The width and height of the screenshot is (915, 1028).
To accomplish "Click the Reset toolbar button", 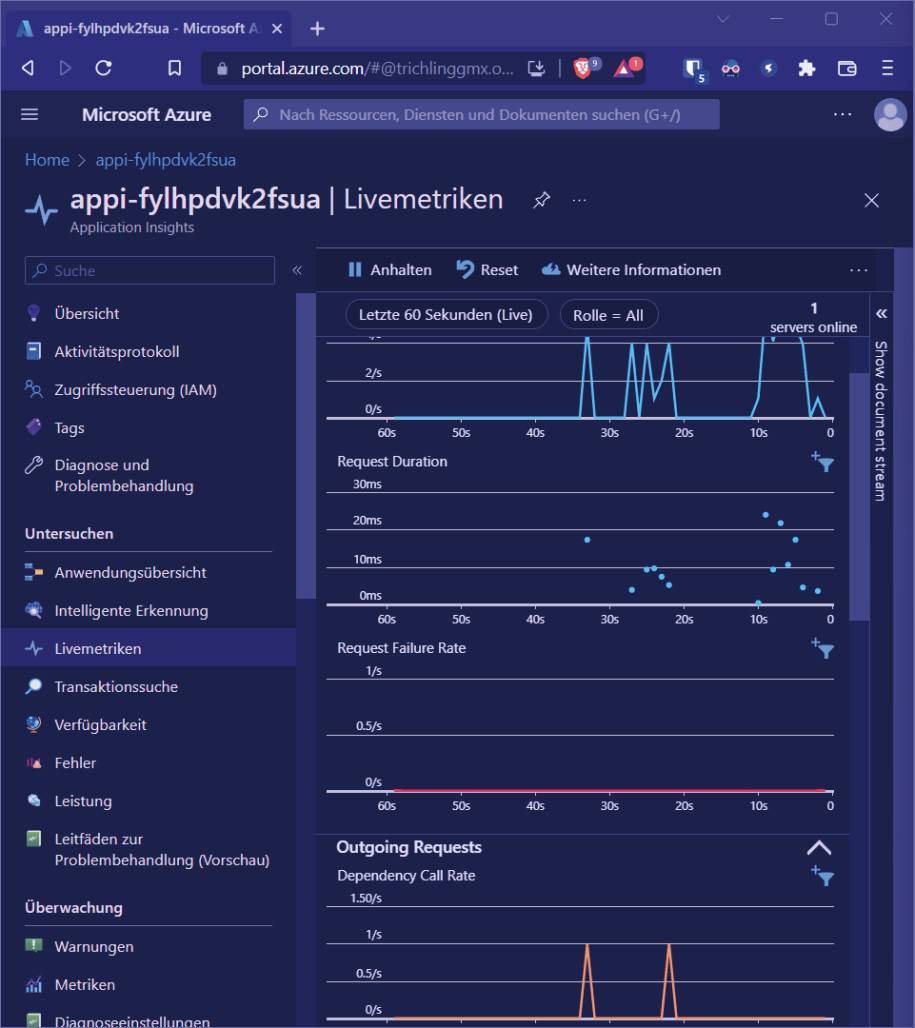I will click(487, 270).
